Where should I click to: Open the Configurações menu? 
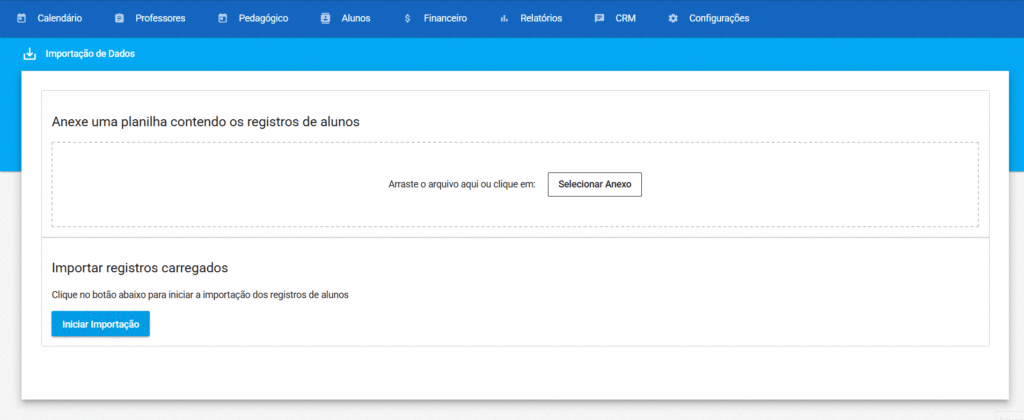click(719, 18)
